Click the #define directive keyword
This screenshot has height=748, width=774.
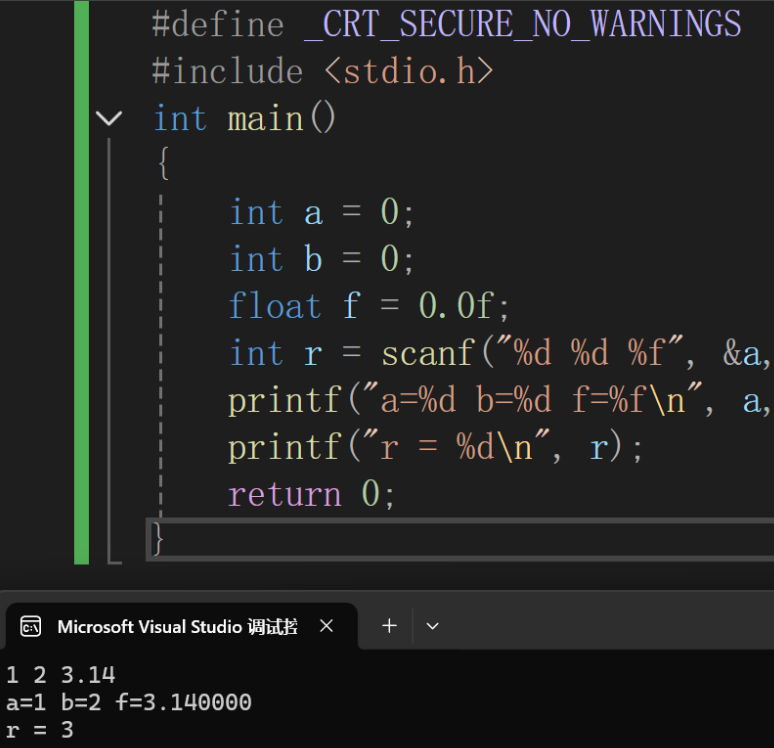coord(218,25)
